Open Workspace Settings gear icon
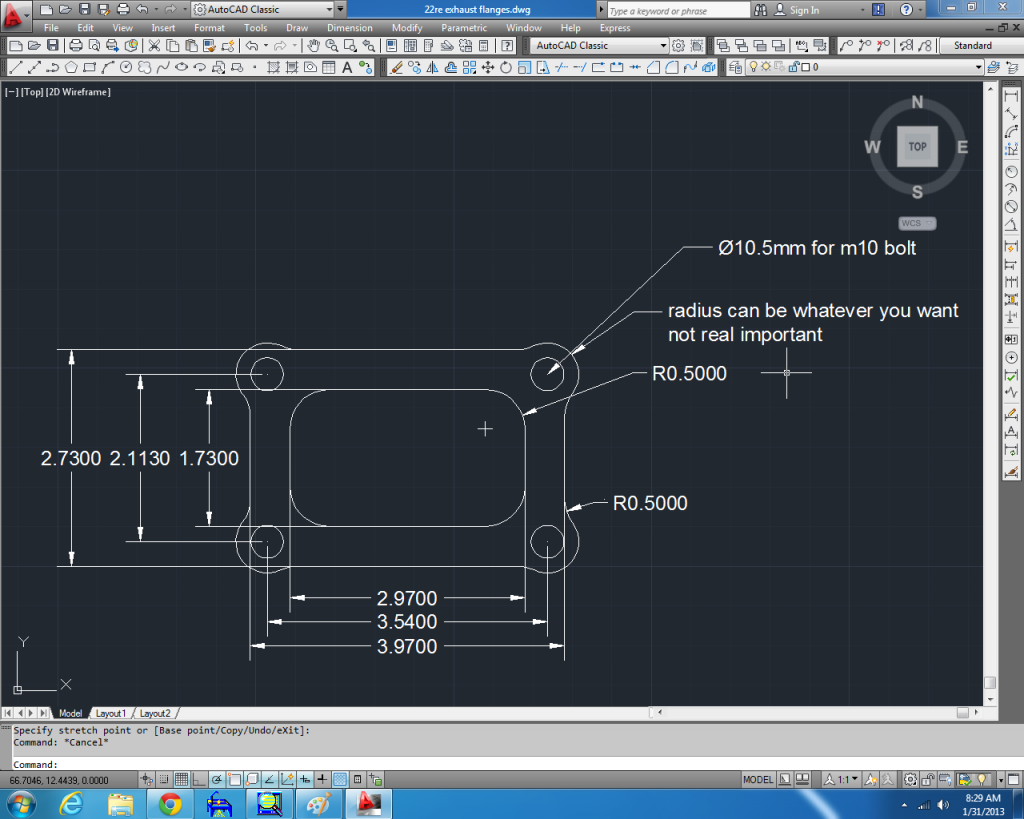This screenshot has height=819, width=1024. (x=679, y=46)
